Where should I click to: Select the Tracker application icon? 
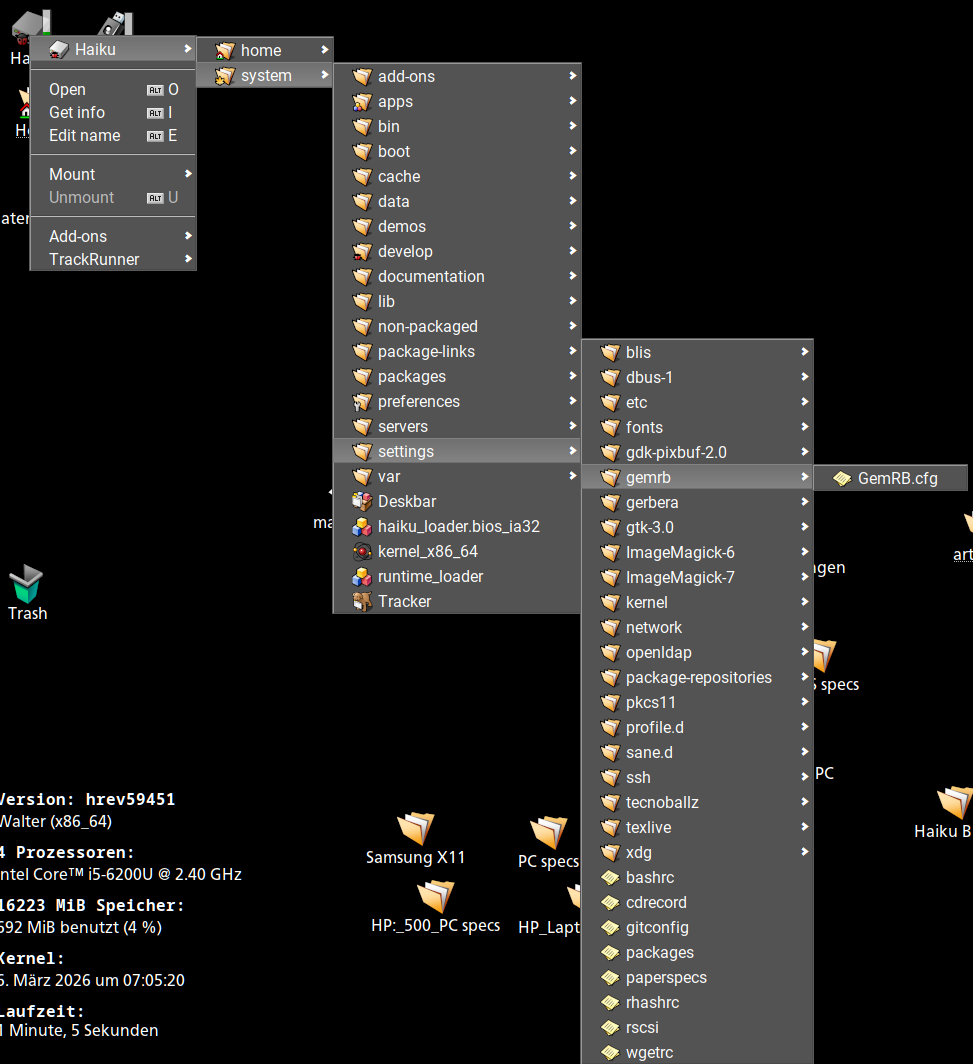(x=362, y=602)
